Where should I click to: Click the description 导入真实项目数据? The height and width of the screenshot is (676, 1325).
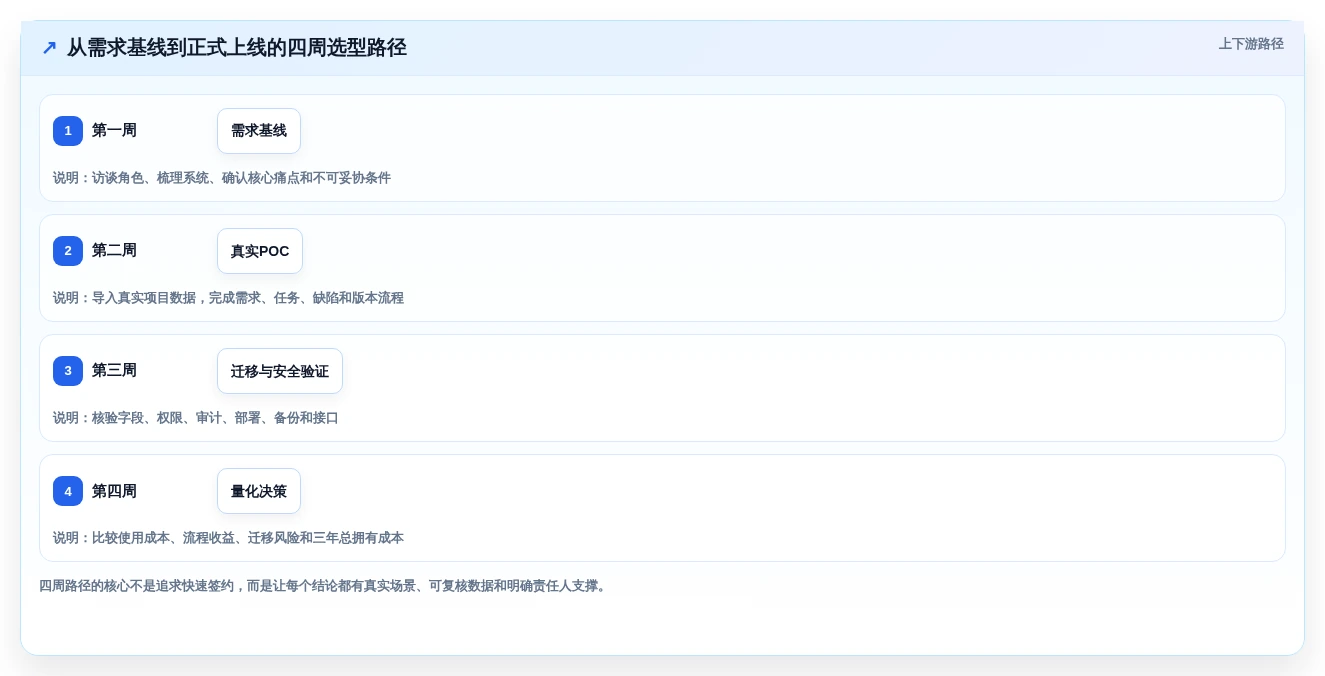229,298
